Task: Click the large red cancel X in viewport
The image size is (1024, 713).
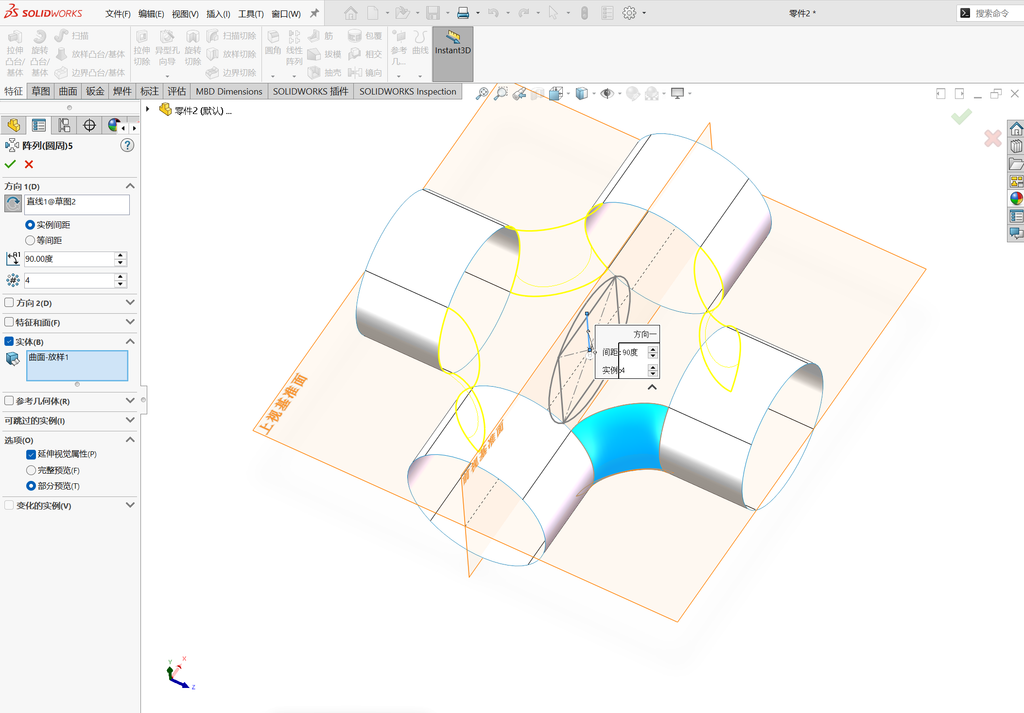Action: [993, 138]
